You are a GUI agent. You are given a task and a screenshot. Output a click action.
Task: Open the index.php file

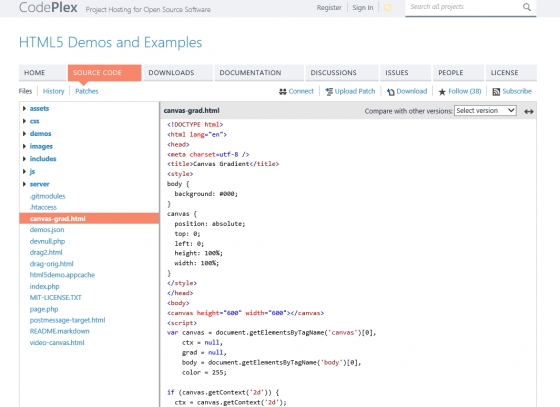(x=45, y=286)
